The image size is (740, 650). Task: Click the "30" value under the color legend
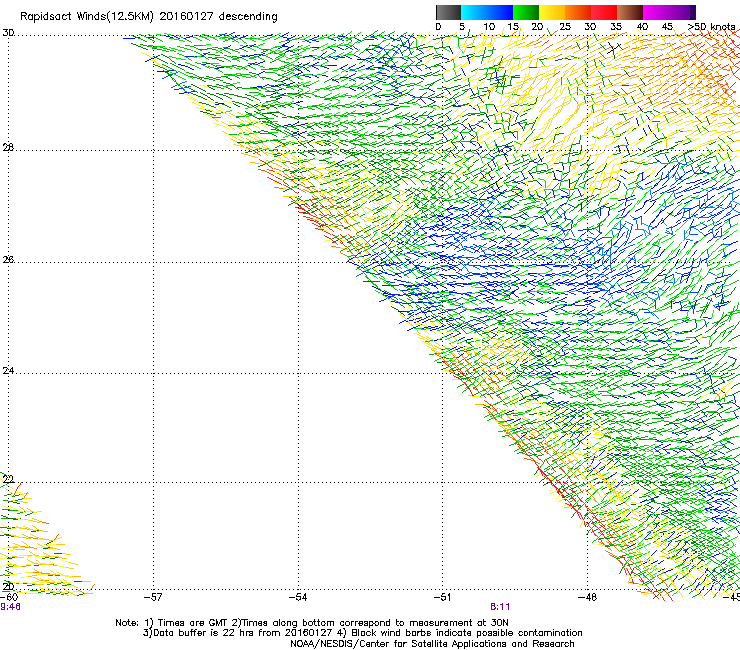[590, 27]
